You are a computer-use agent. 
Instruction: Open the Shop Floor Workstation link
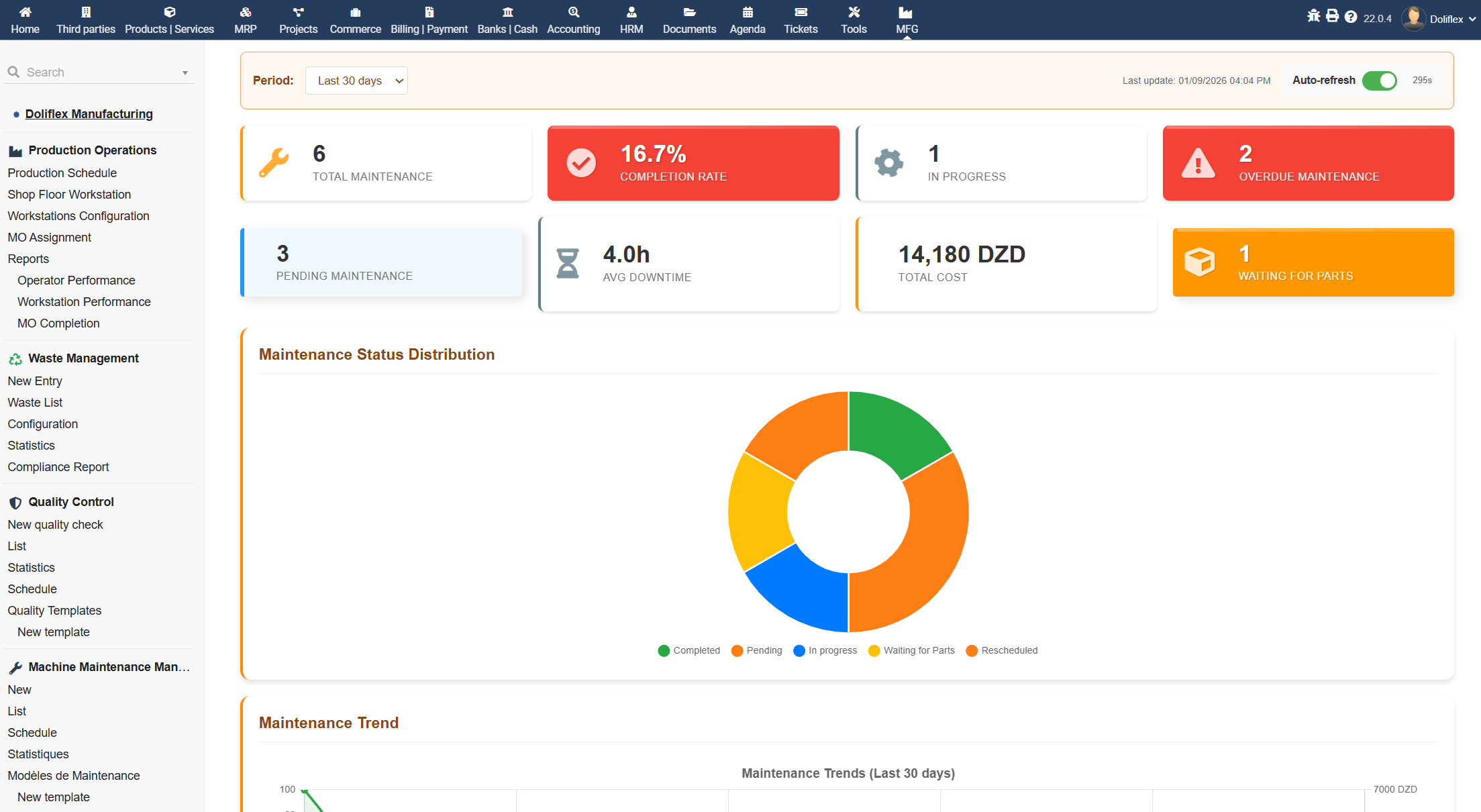(x=69, y=195)
